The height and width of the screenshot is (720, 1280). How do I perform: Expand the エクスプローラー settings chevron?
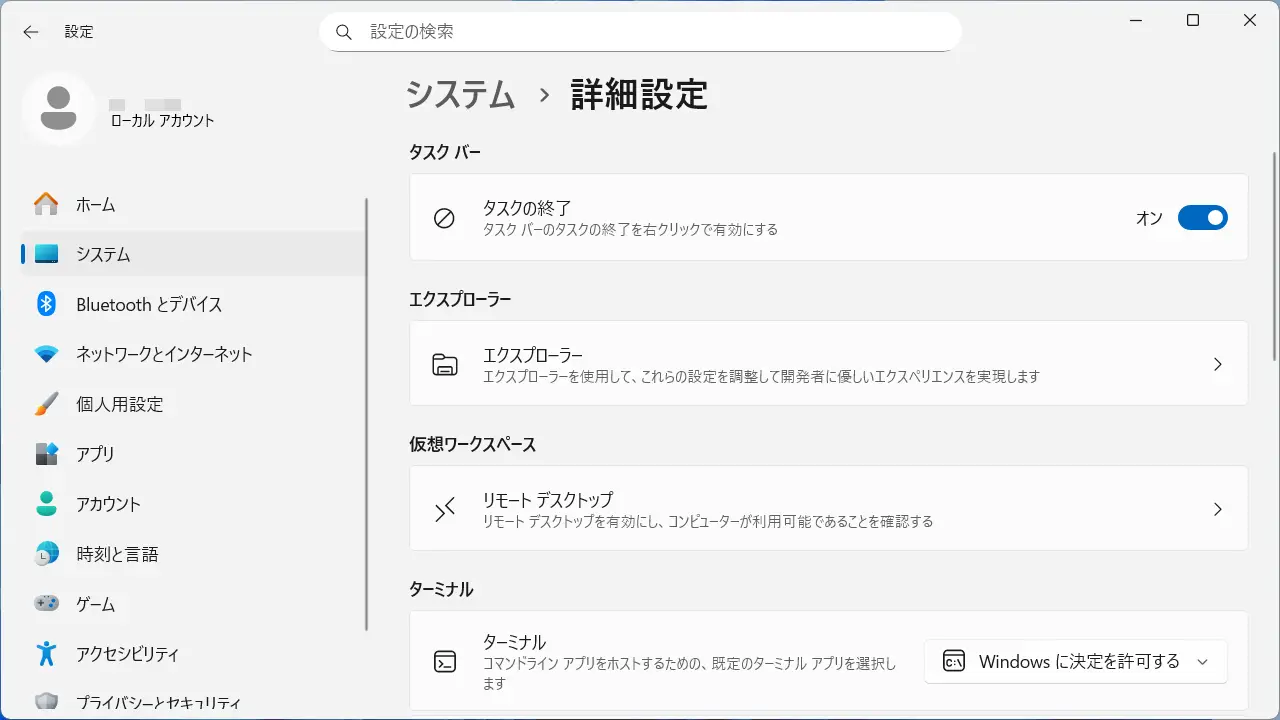click(1217, 364)
